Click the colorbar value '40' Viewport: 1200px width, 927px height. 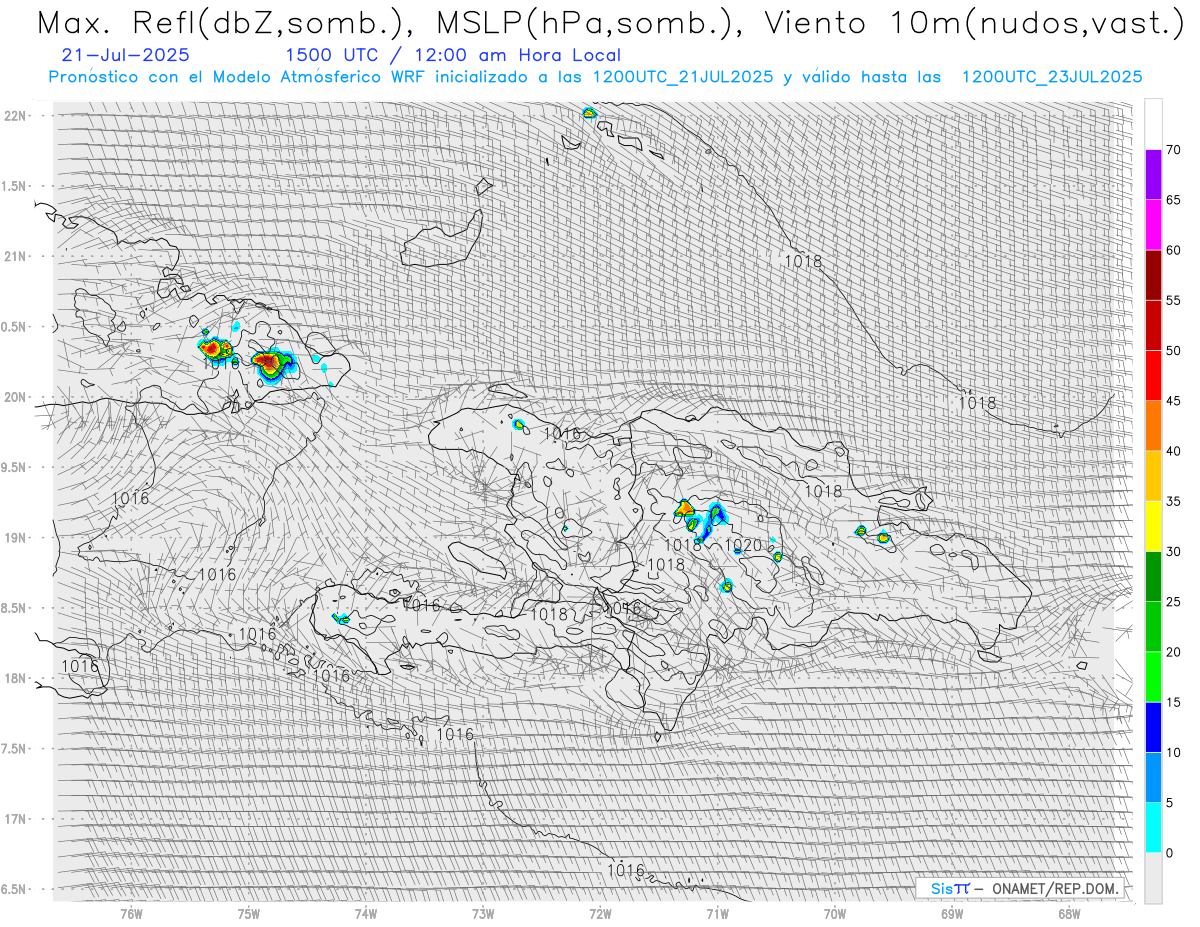1172,451
